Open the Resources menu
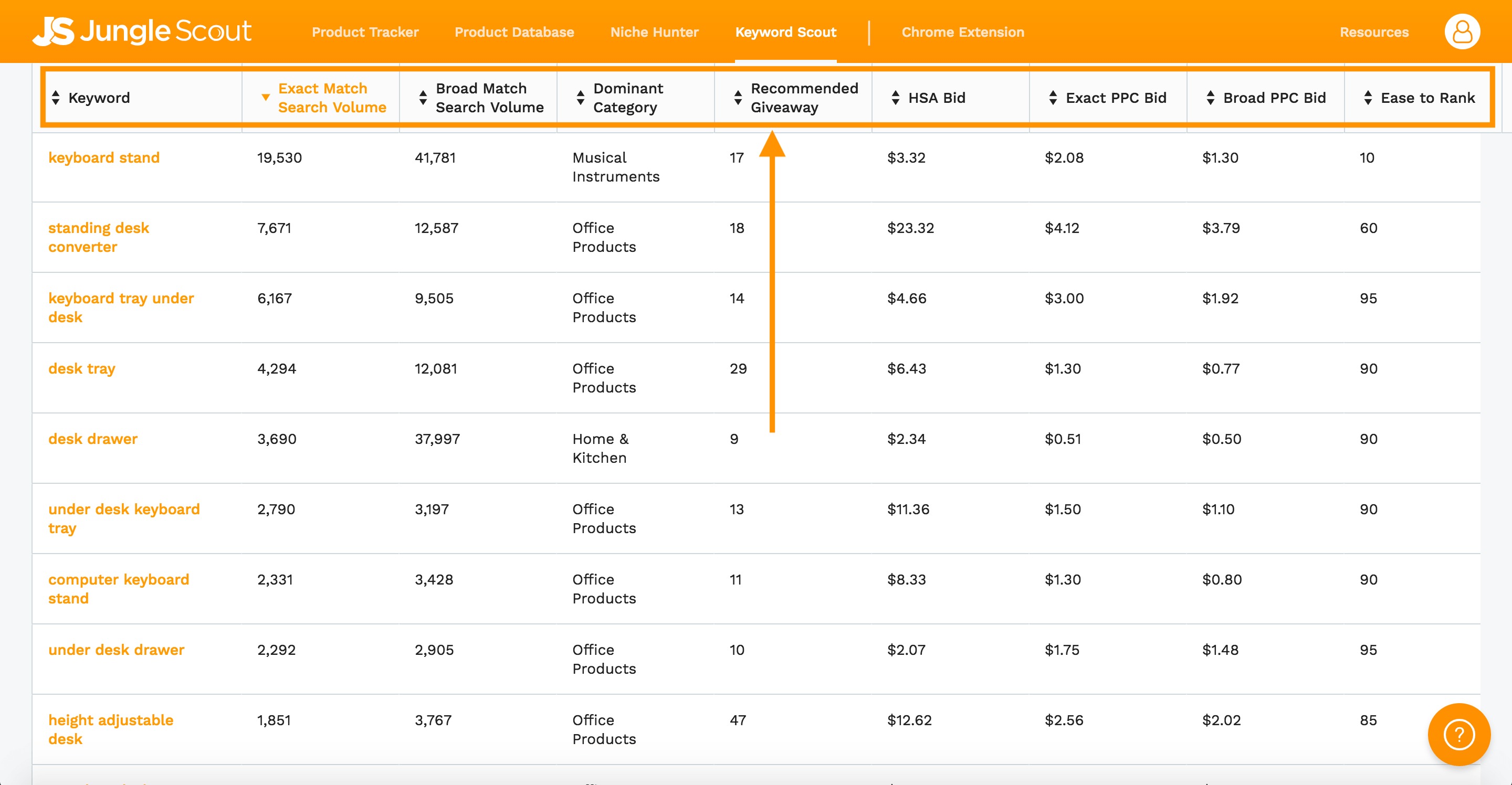Viewport: 1512px width, 785px height. point(1374,32)
